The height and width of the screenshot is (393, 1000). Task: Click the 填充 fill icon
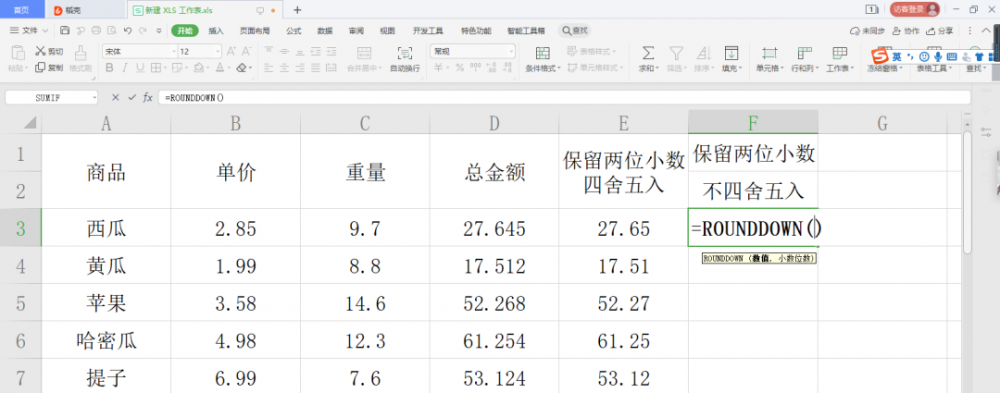click(x=731, y=52)
